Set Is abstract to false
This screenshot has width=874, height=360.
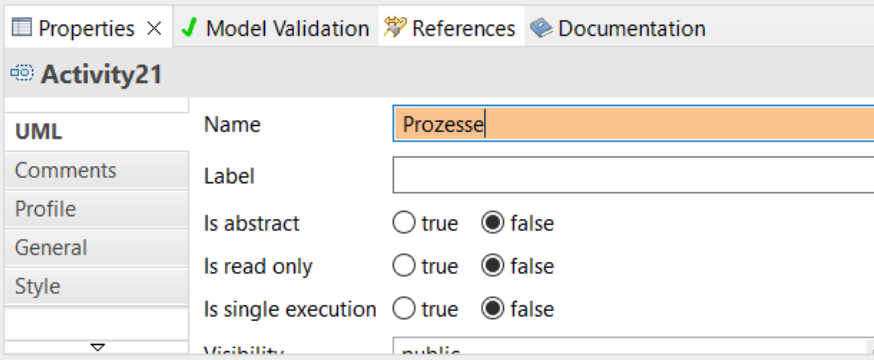point(493,223)
